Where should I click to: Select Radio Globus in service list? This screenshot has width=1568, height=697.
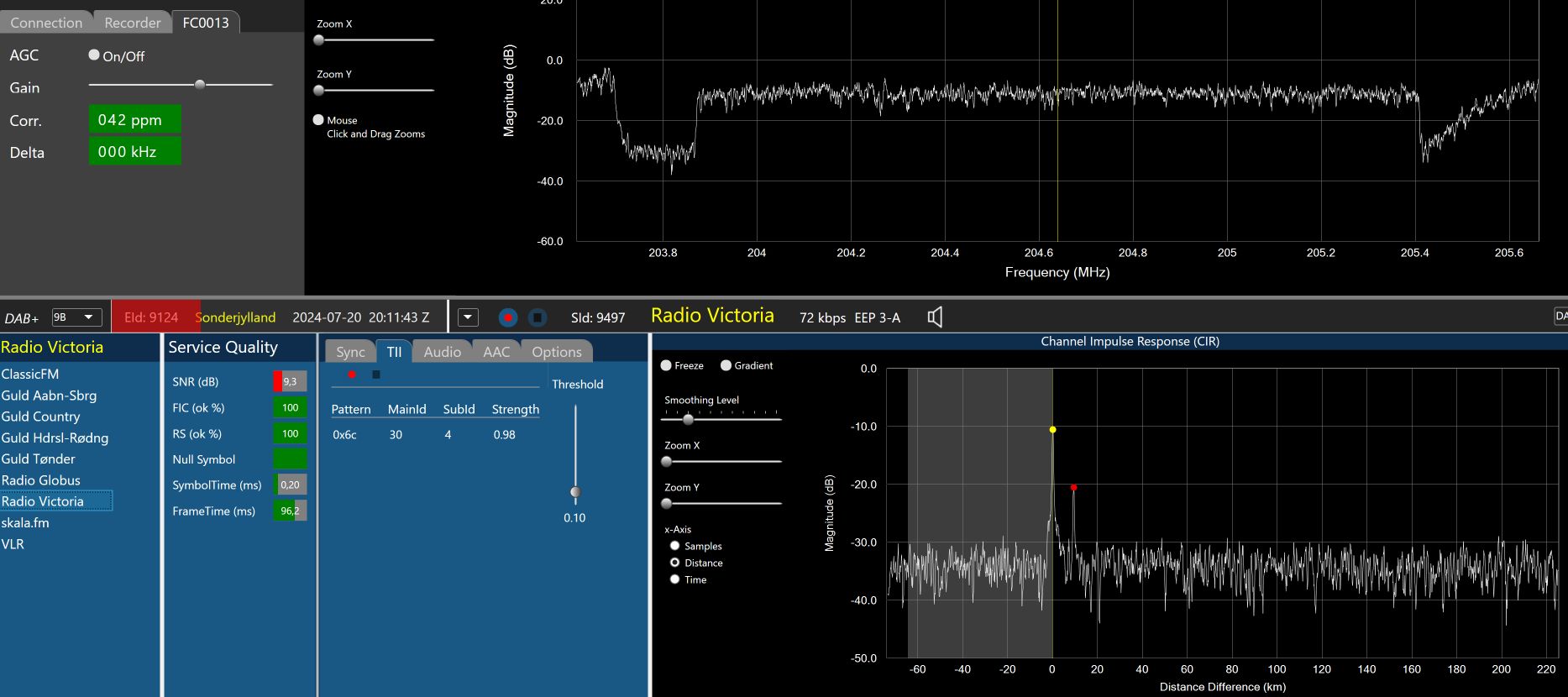41,480
